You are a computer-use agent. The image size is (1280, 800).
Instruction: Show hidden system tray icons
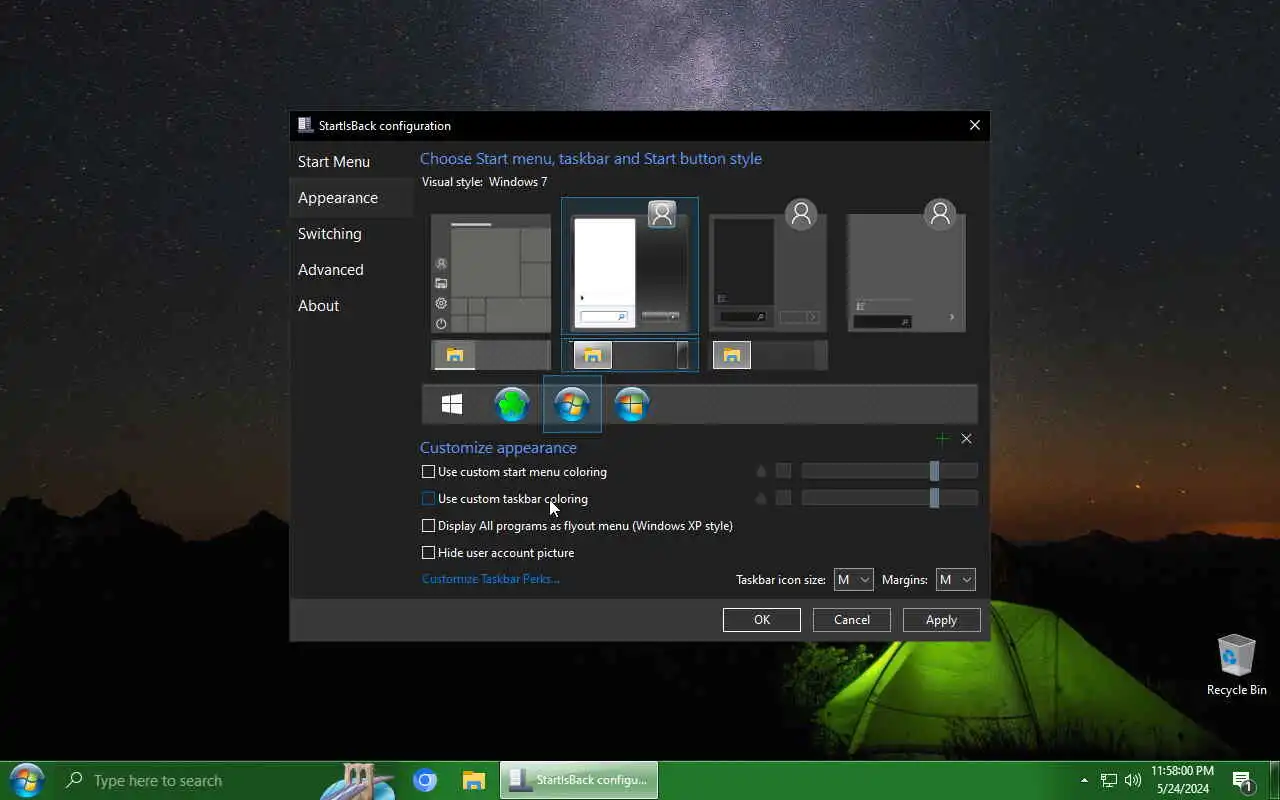(1084, 780)
